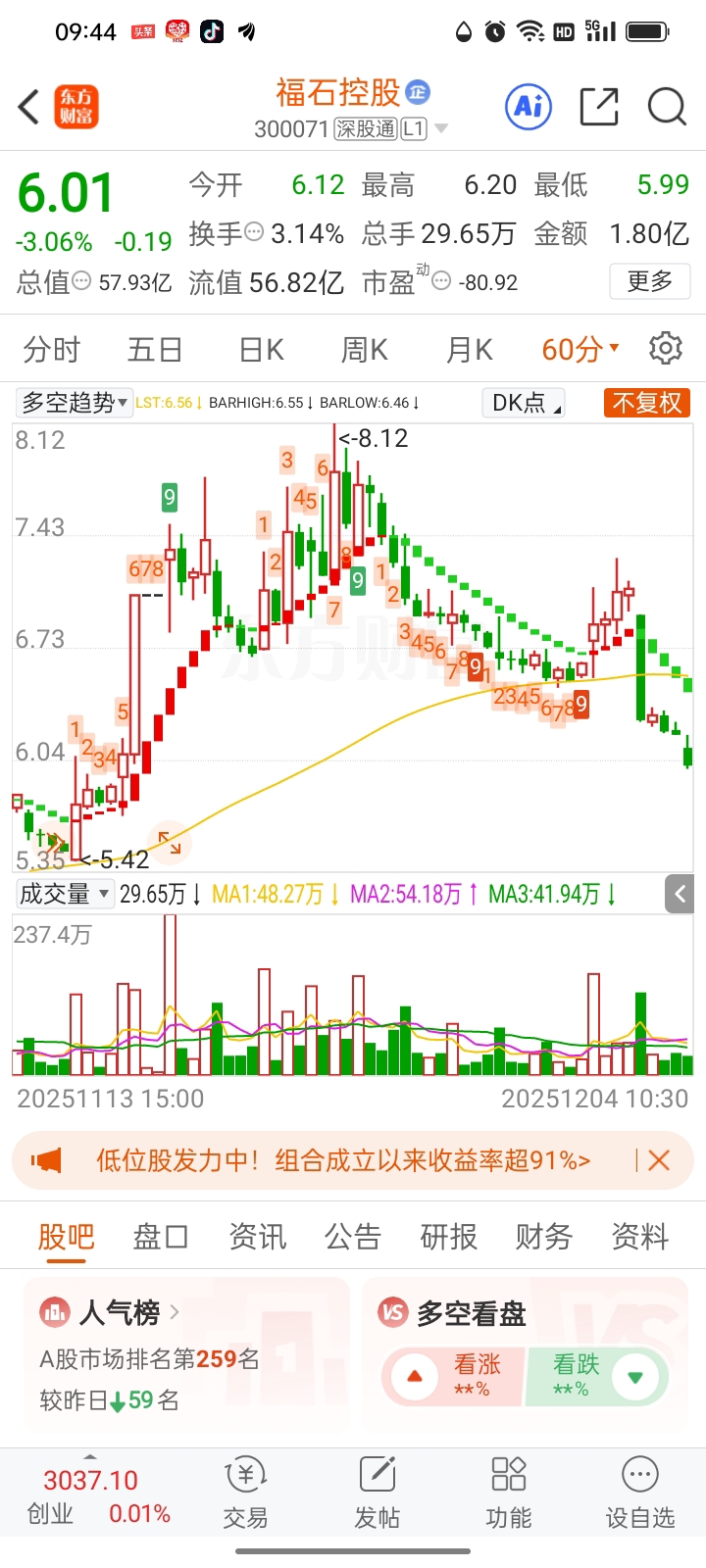Tap the 深股通 tag

[x=366, y=129]
